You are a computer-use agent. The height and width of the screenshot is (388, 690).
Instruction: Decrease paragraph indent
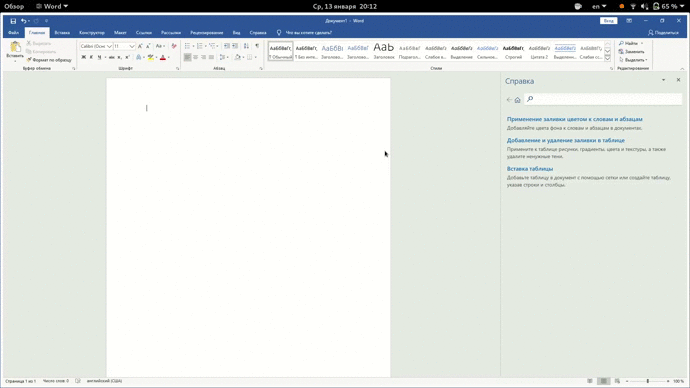point(227,46)
